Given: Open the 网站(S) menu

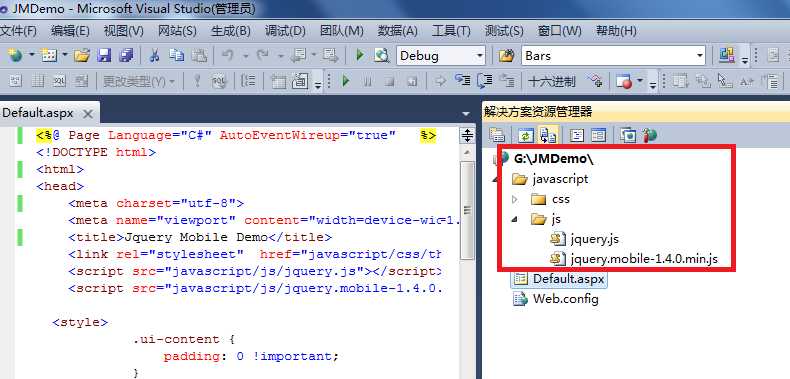Looking at the screenshot, I should [x=177, y=31].
